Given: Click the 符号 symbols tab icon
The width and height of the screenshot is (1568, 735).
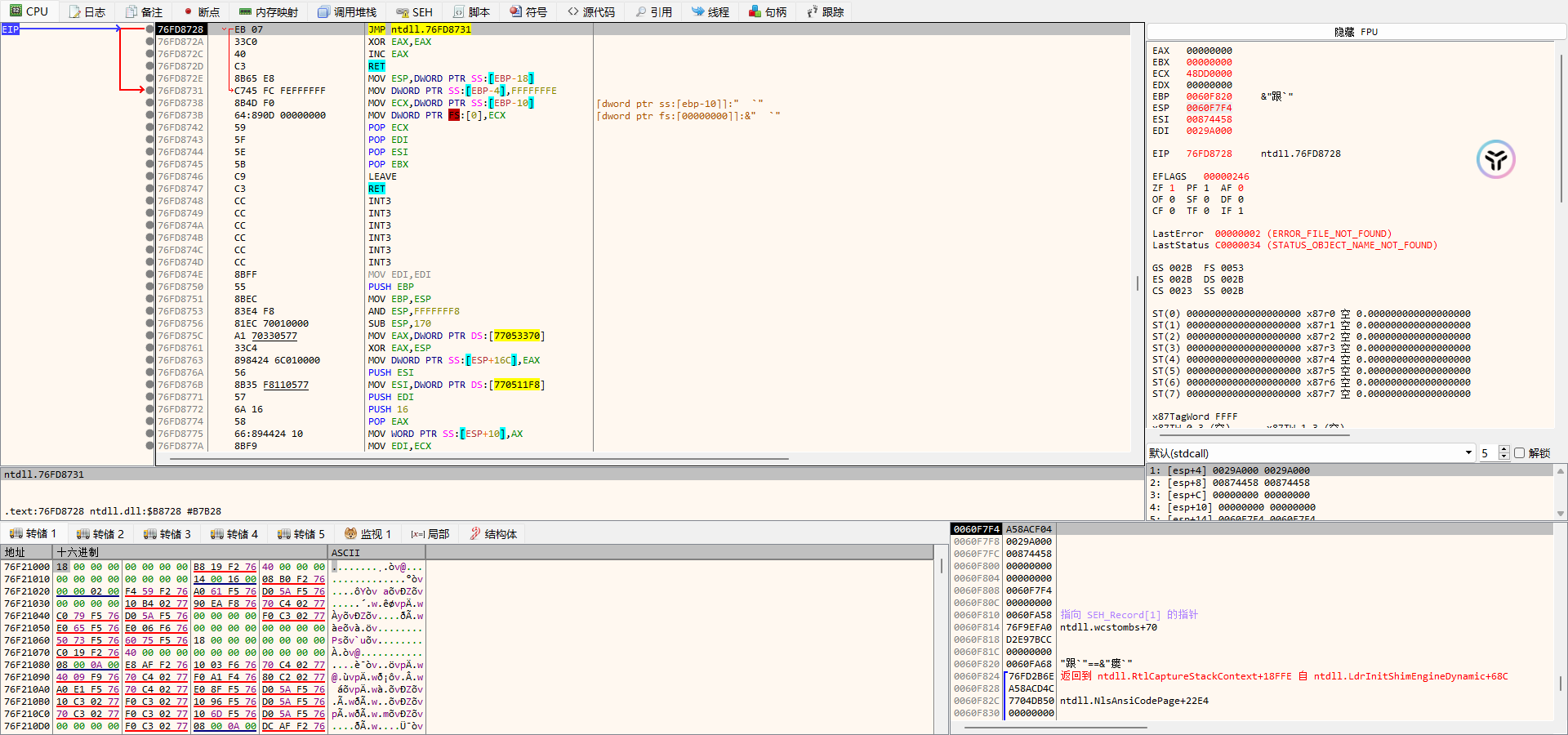Looking at the screenshot, I should click(x=515, y=12).
